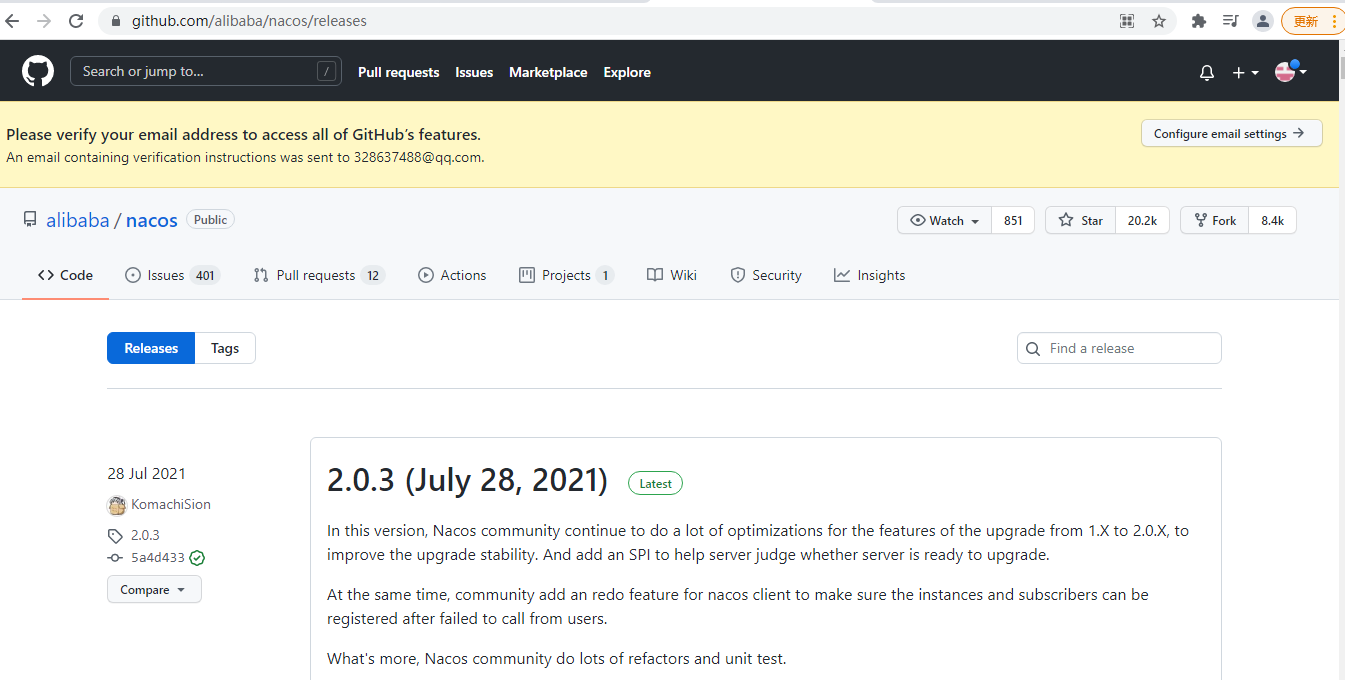
Task: Bookmark this page with the star icon
Action: (1159, 21)
